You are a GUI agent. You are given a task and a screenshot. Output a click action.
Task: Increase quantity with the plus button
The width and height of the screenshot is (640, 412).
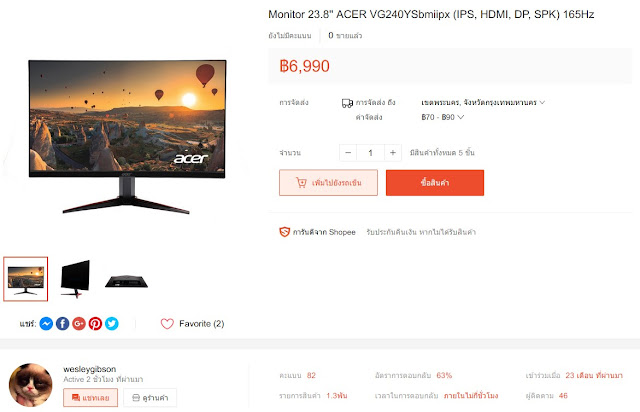pyautogui.click(x=393, y=153)
